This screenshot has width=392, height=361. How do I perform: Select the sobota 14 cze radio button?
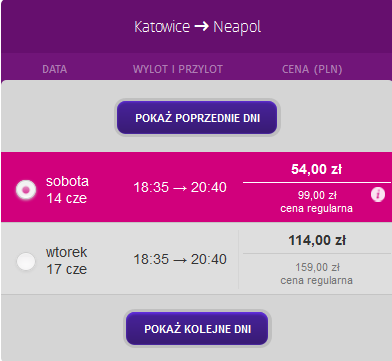click(x=26, y=190)
